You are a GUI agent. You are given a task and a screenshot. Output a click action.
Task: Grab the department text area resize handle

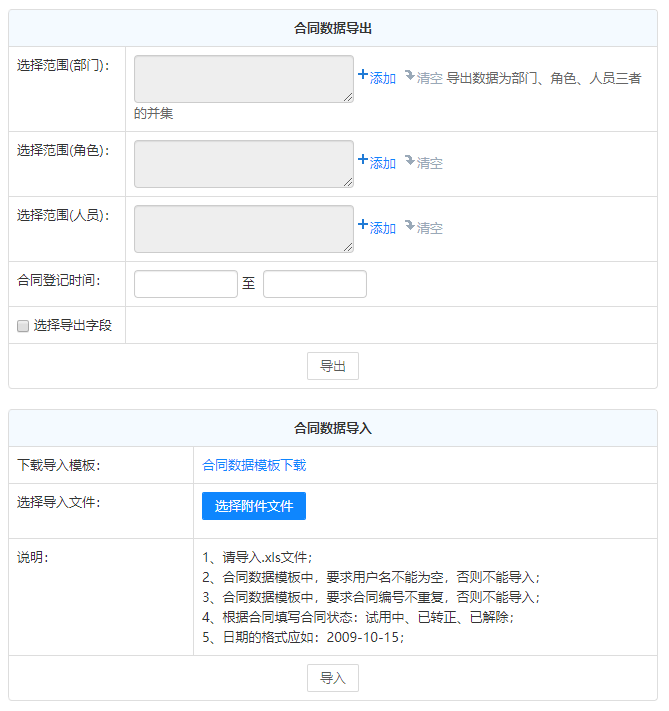click(348, 97)
